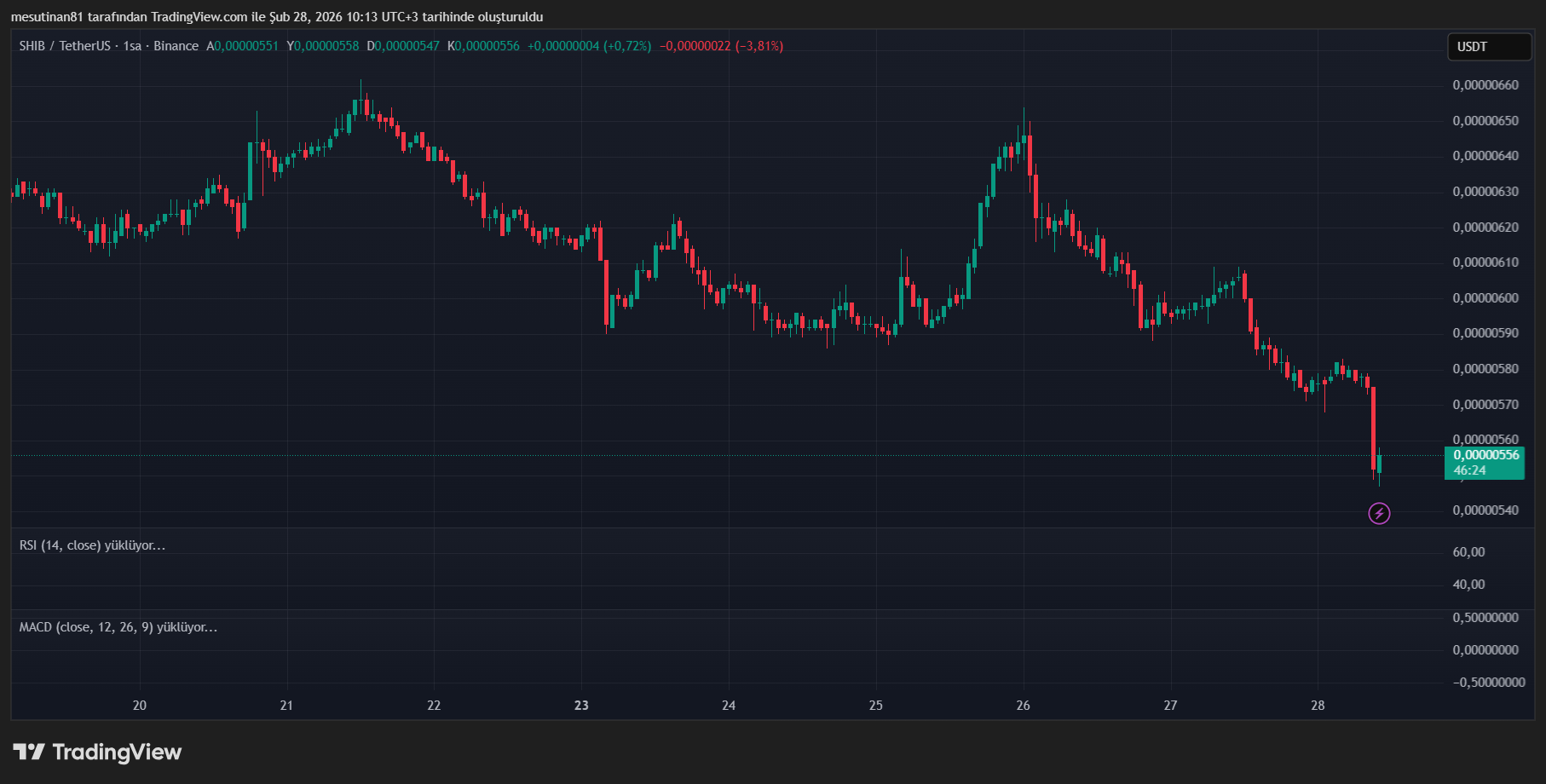Click date 23 on the time axis

581,706
